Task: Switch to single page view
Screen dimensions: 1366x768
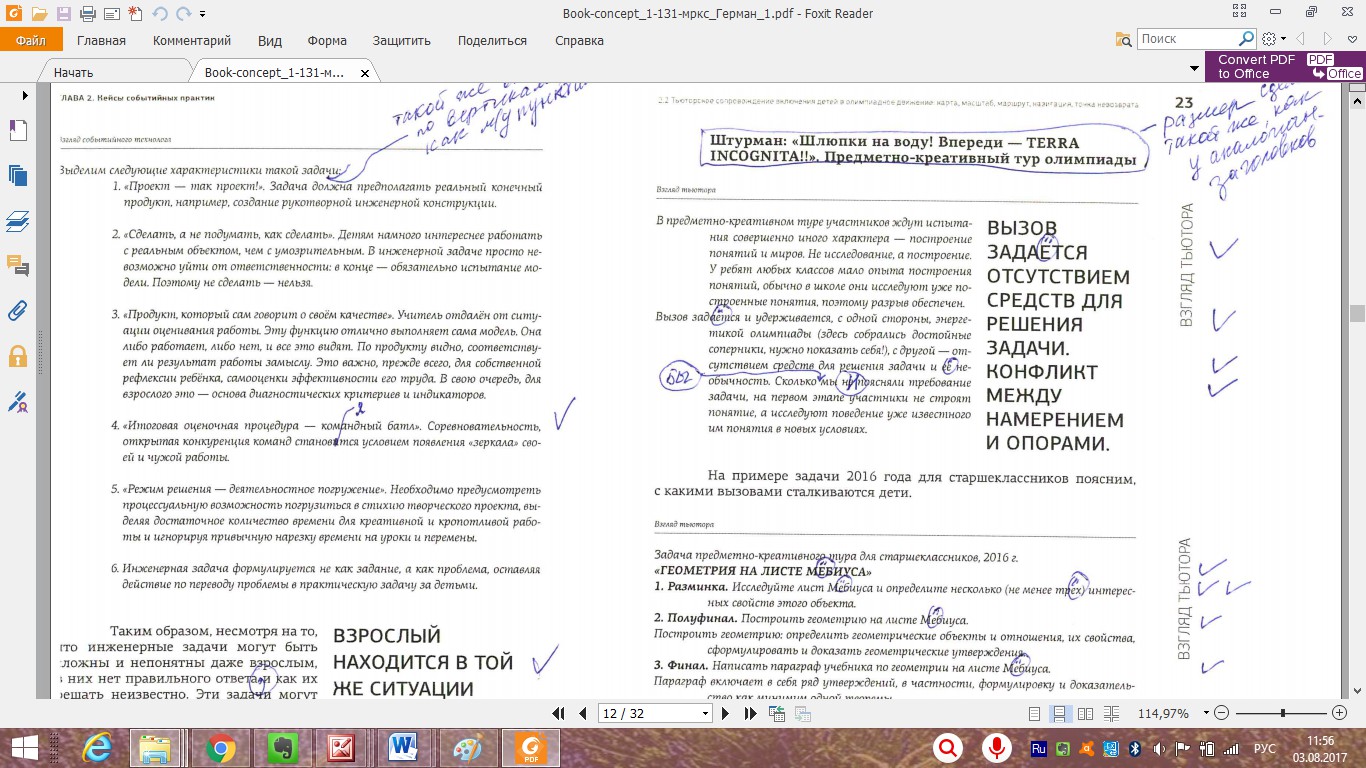Action: (1035, 713)
